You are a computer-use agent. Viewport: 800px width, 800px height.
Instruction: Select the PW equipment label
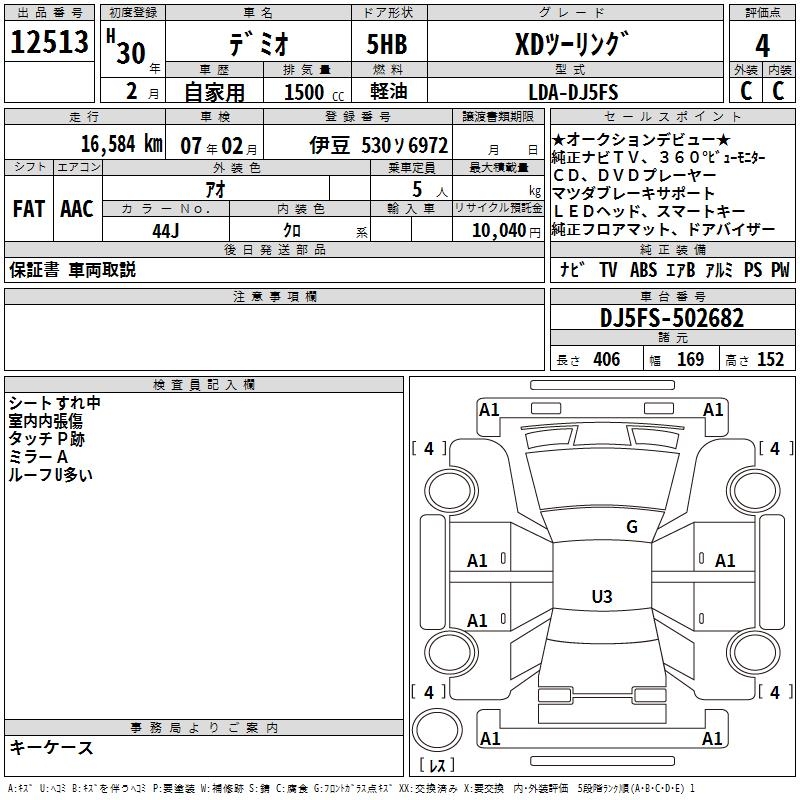[x=781, y=269]
